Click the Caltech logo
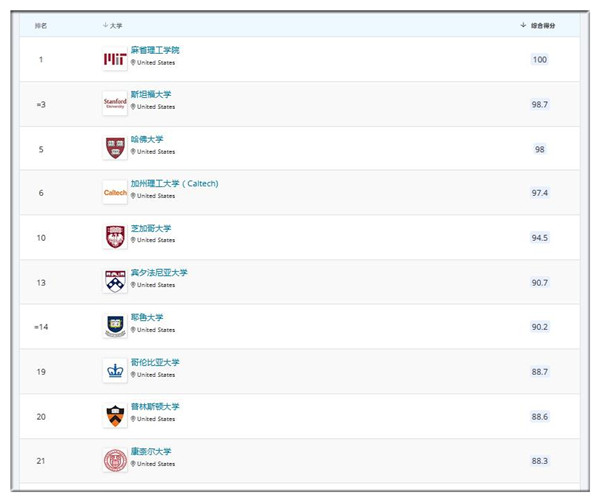 [x=115, y=192]
